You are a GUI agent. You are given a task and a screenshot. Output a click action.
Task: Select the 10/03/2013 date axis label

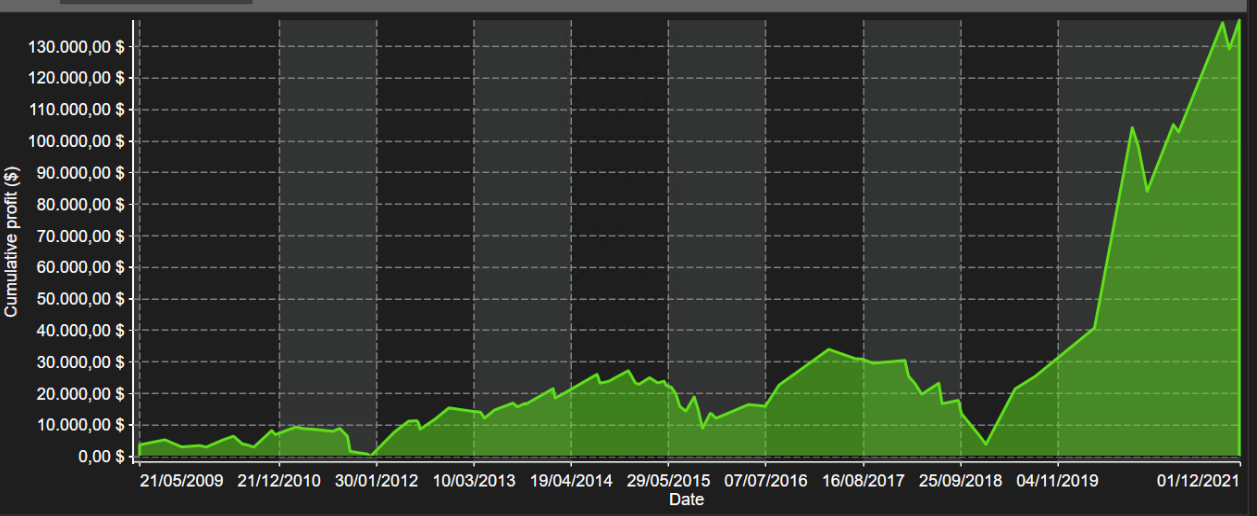(474, 481)
